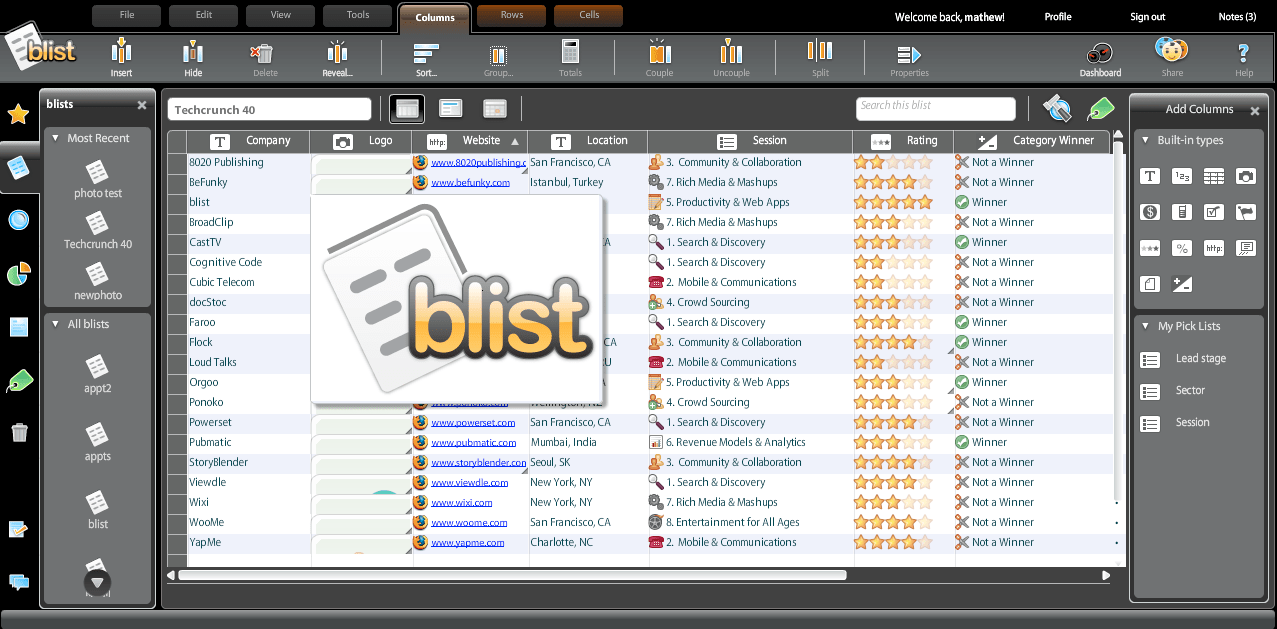Add a Star Rating column type
Viewport: 1277px width, 629px height.
click(1150, 248)
